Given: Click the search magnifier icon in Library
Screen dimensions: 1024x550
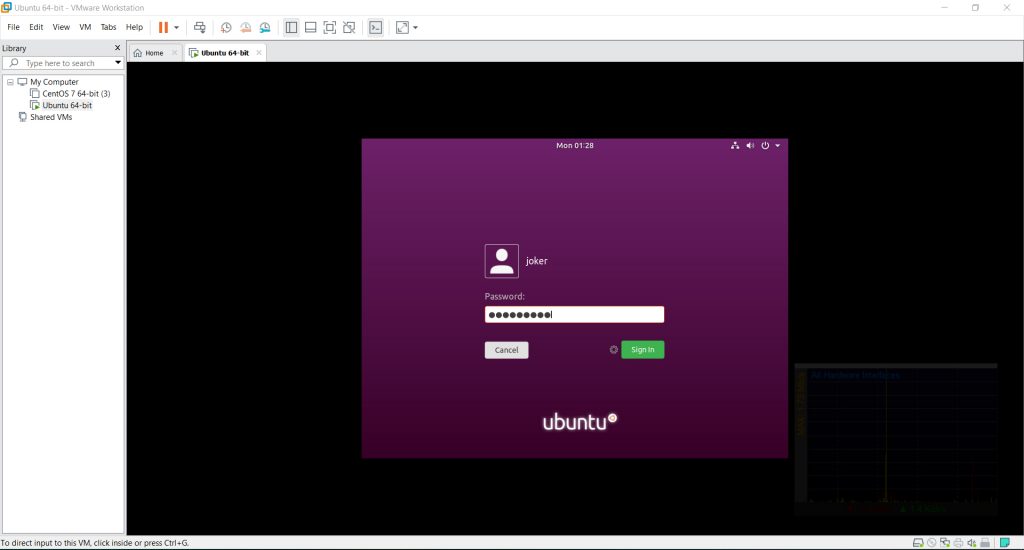Looking at the screenshot, I should tap(14, 63).
